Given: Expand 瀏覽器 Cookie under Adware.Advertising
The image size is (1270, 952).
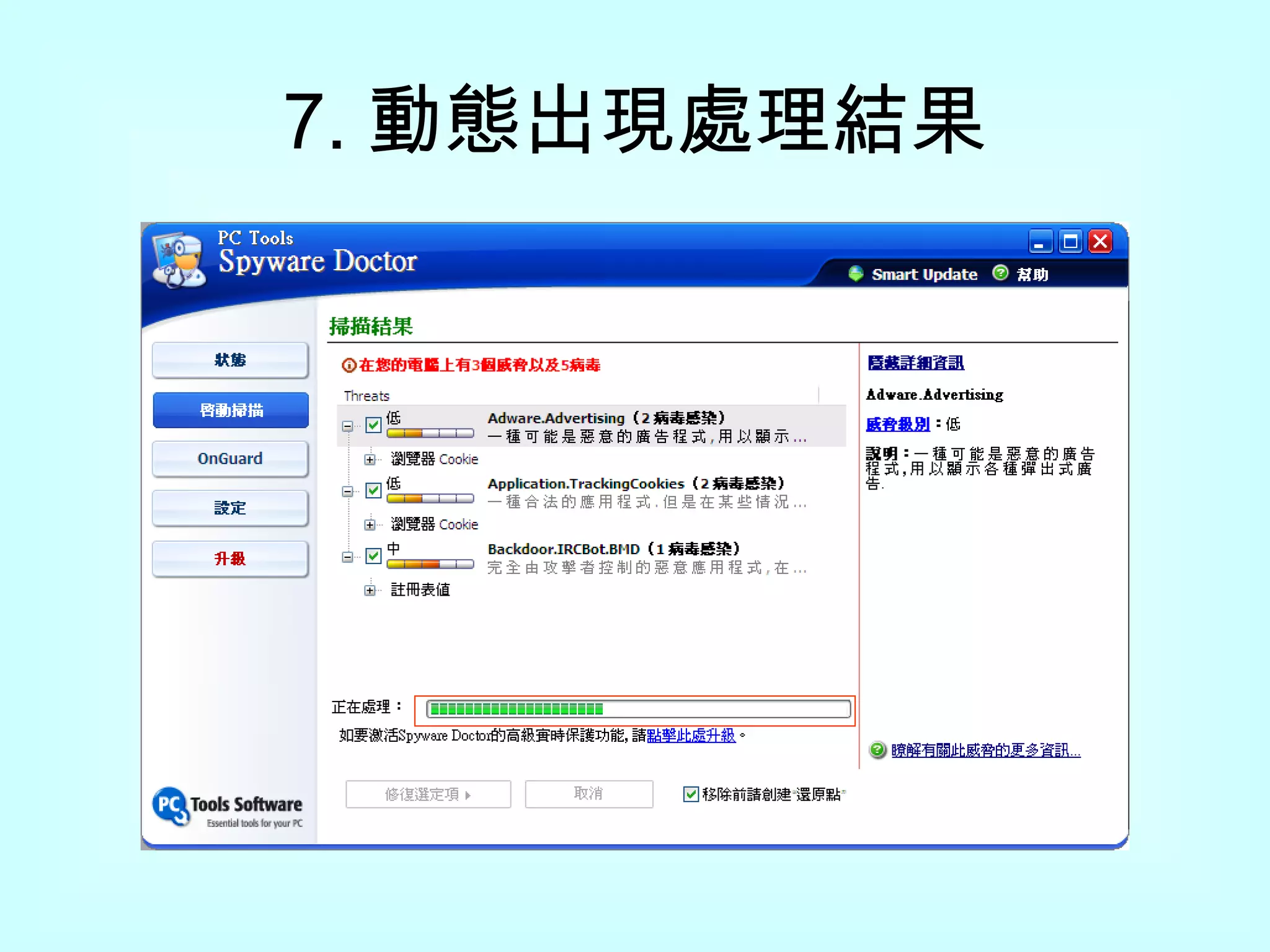Looking at the screenshot, I should pos(370,459).
